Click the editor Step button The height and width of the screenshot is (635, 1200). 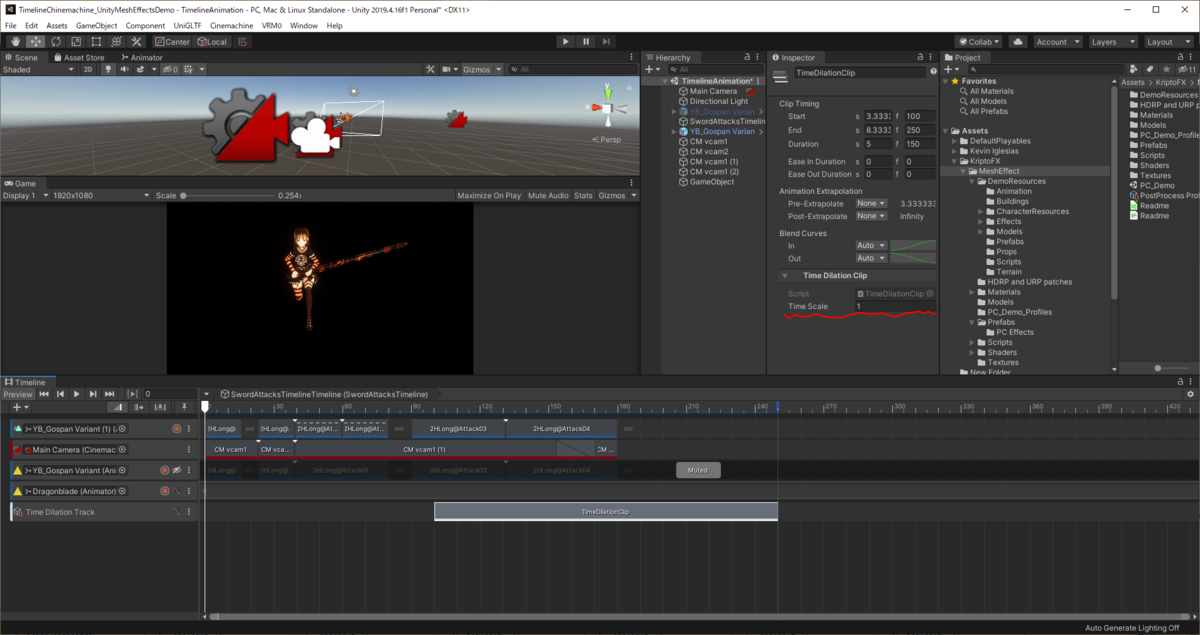pos(607,42)
